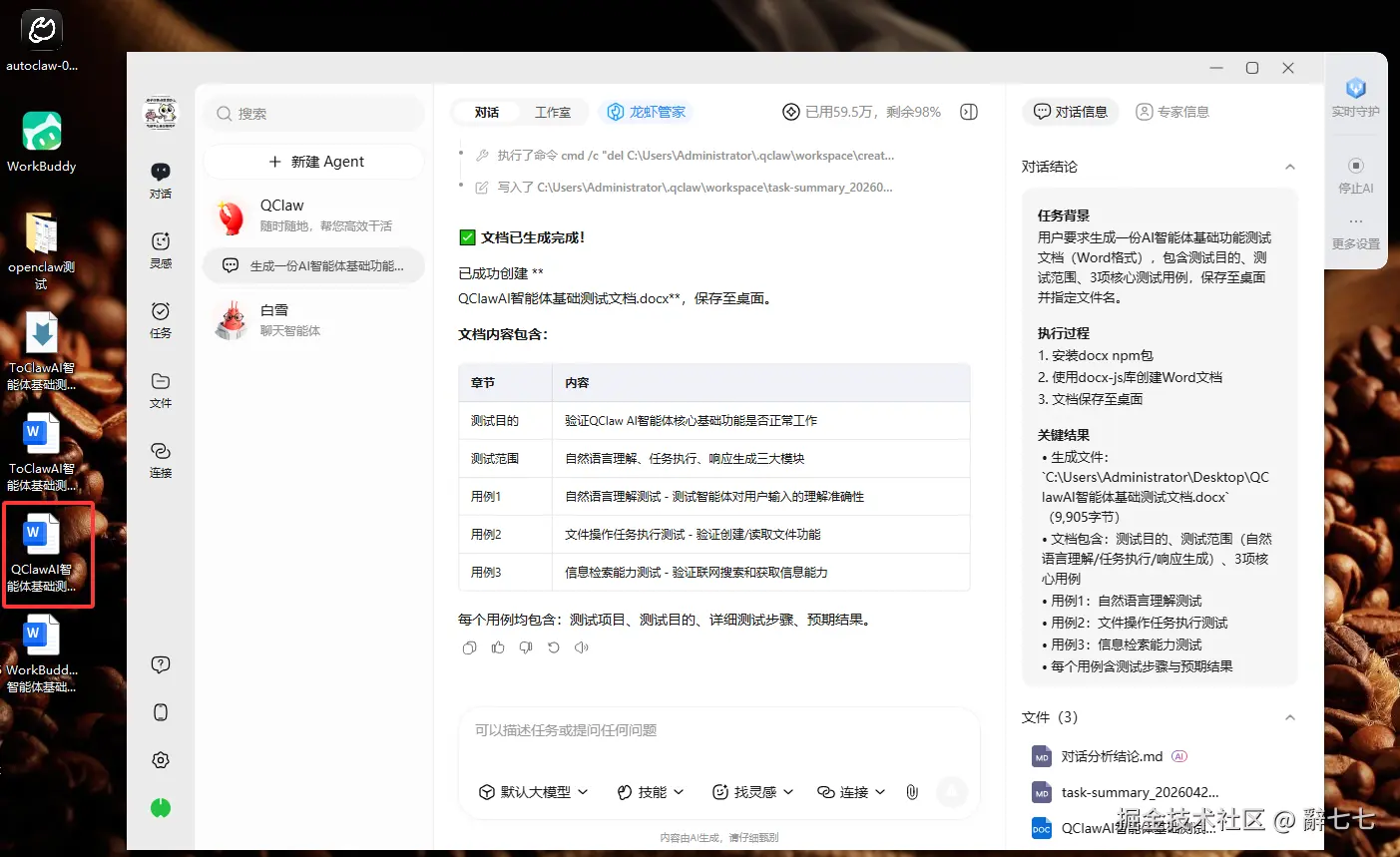
Task: Switch to the 工作室 tab
Action: (x=553, y=112)
